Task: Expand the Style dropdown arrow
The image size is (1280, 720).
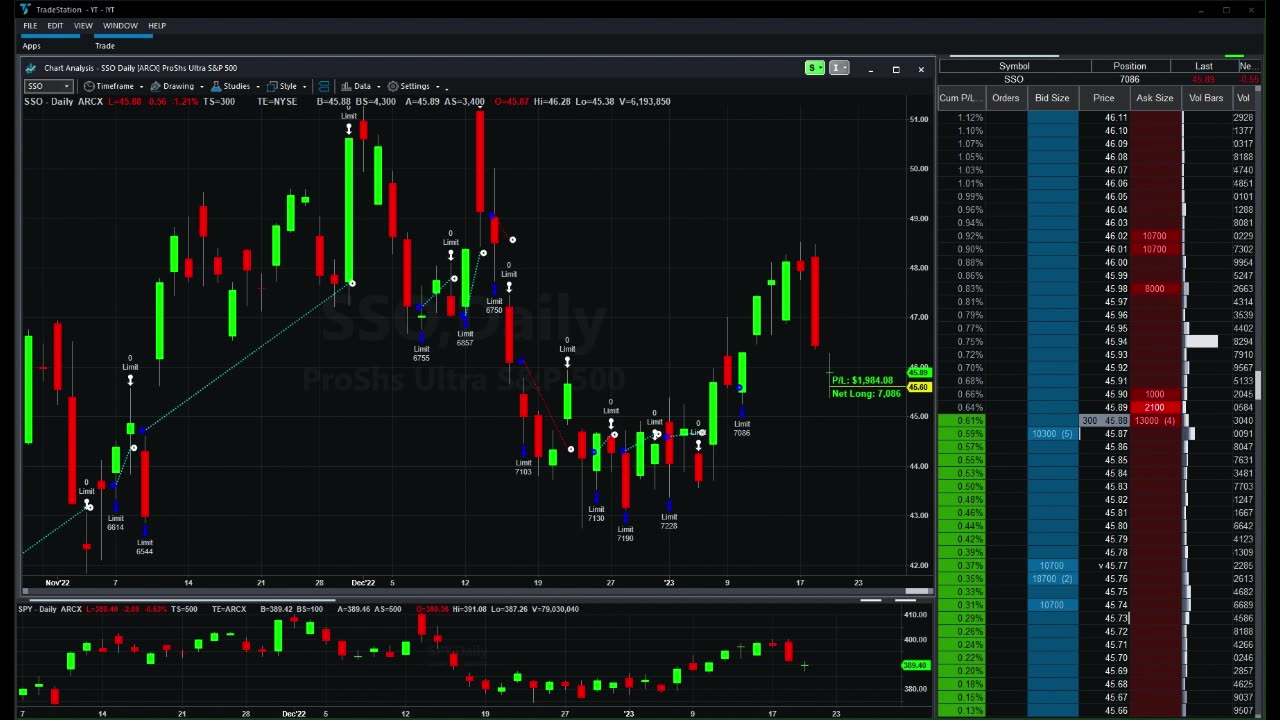Action: [304, 87]
